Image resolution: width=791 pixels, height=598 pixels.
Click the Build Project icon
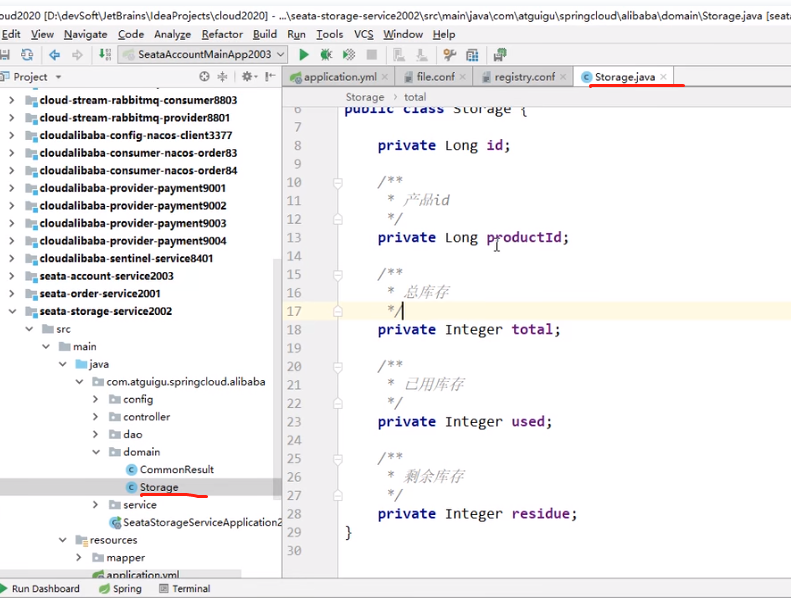tap(105, 54)
